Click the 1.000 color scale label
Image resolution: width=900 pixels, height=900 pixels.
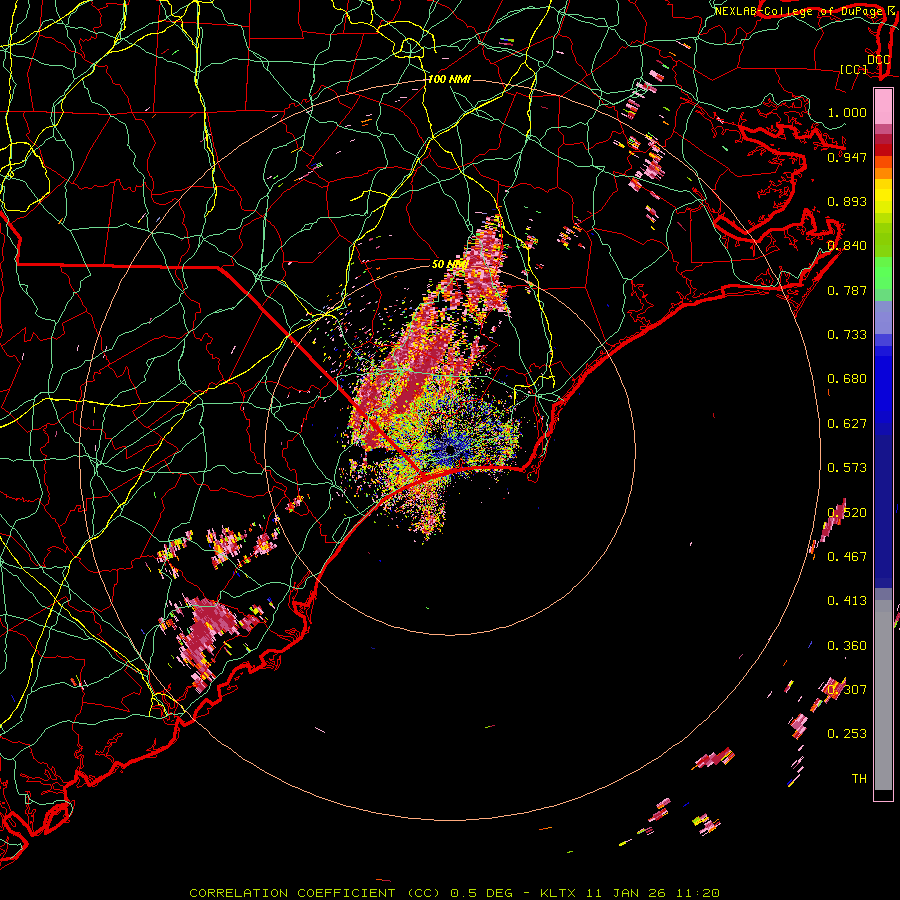847,112
